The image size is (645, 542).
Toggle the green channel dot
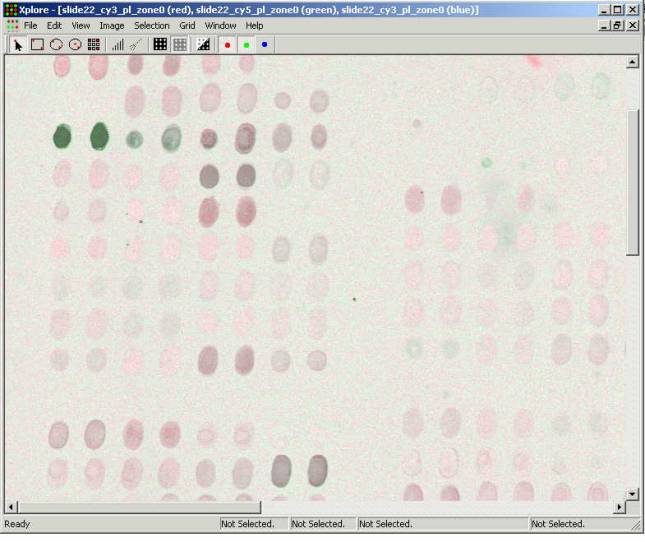(x=246, y=45)
